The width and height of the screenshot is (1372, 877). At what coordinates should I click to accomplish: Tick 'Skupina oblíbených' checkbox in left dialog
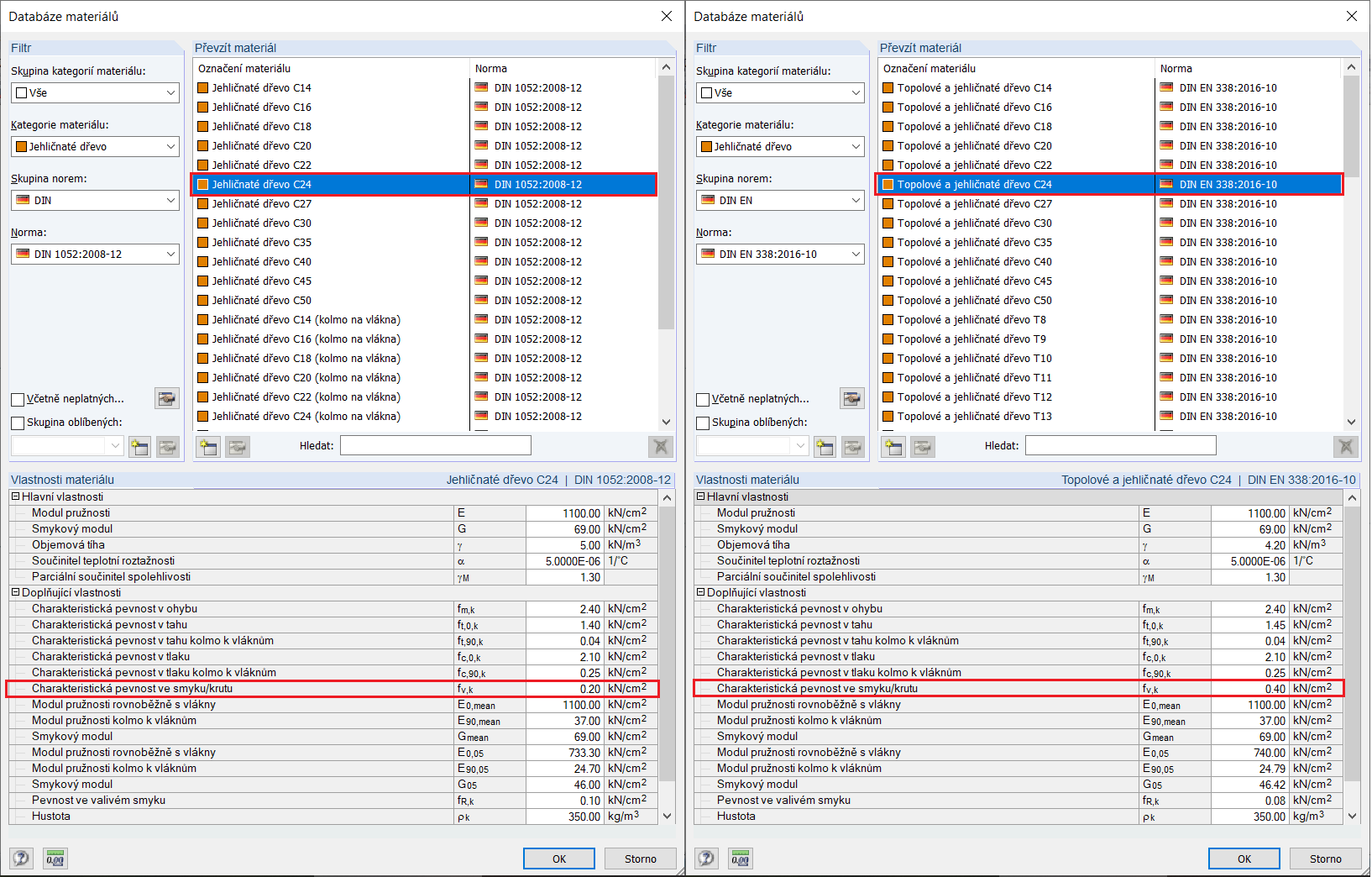click(18, 423)
